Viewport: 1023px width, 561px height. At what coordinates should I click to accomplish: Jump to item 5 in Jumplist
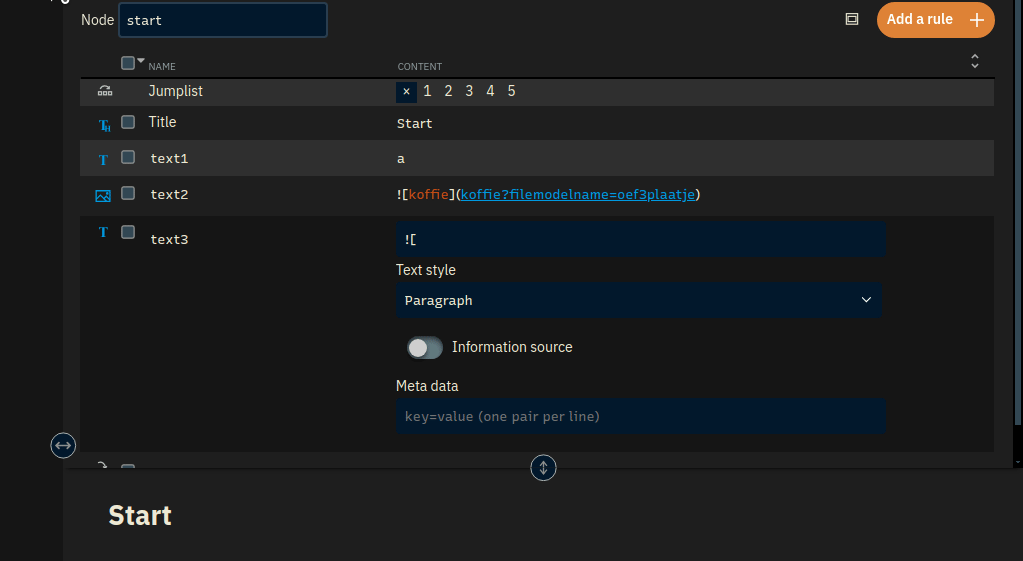pos(512,91)
